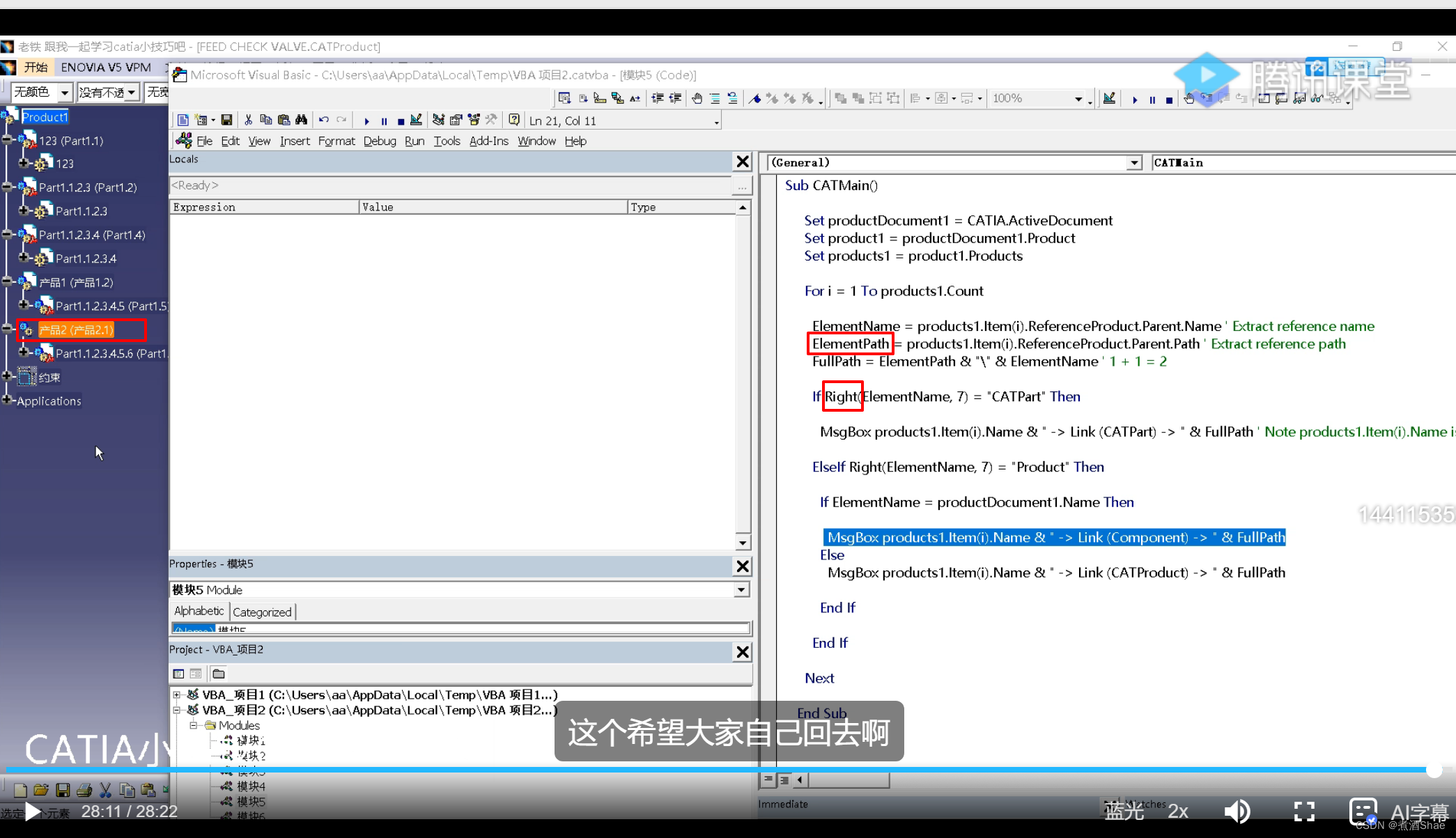1456x838 pixels.
Task: Open the Object Browser icon
Action: click(474, 121)
